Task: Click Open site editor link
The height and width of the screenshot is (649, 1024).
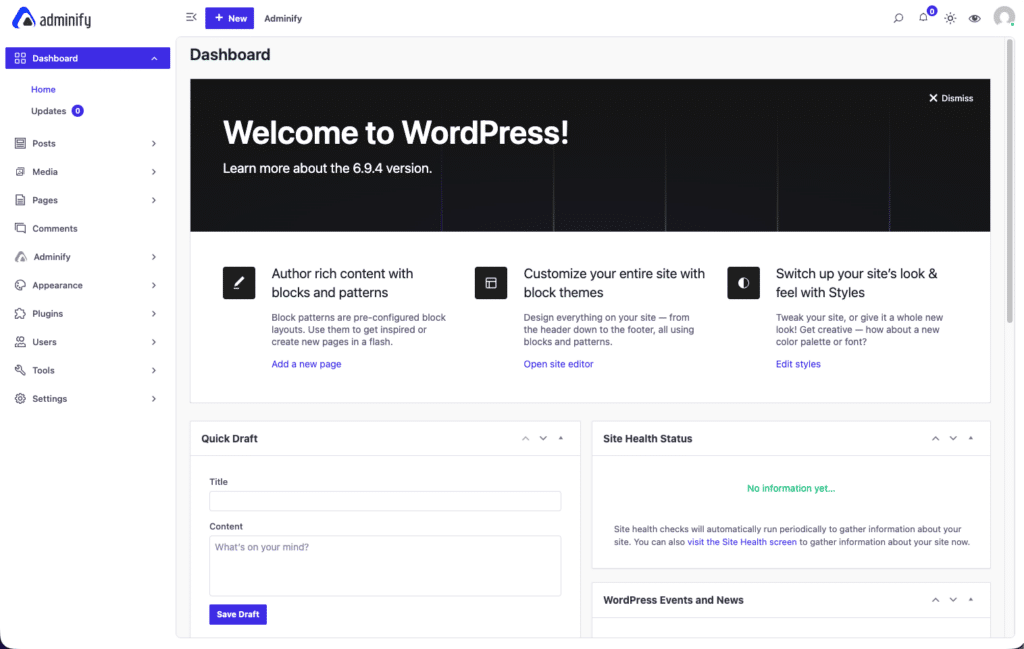Action: pos(558,364)
